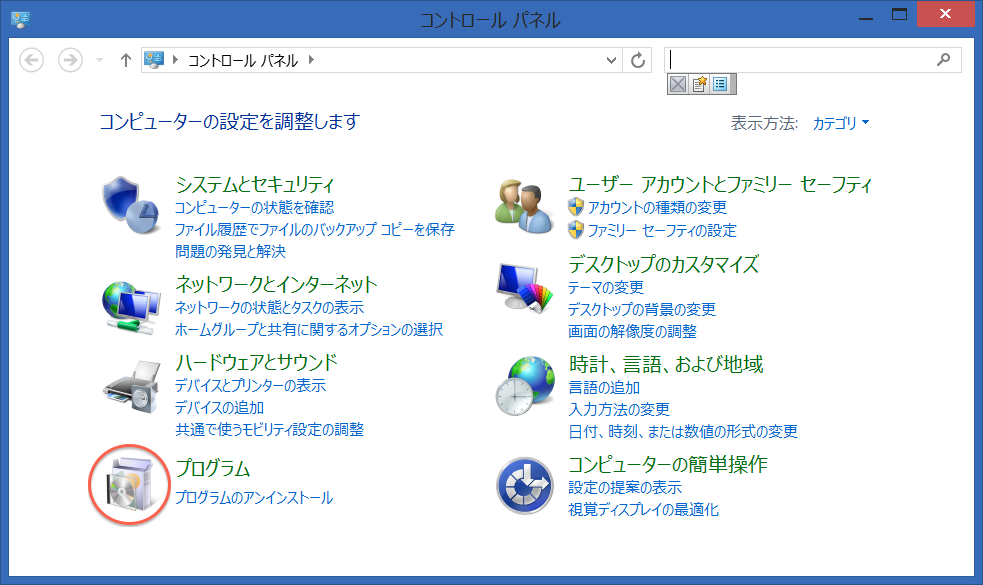Screen dimensions: 983x585
Task: Refresh the Control Panel view
Action: (x=638, y=60)
